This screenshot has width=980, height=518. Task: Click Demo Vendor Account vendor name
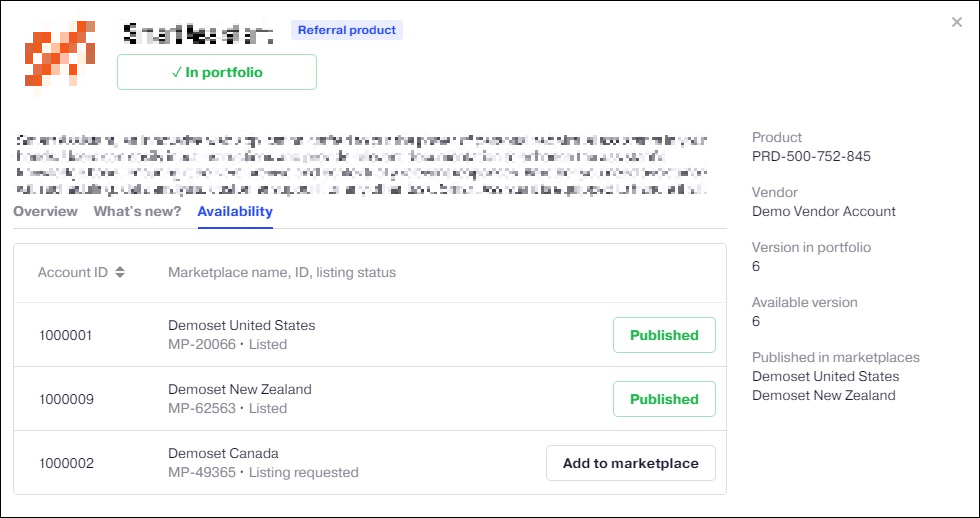pos(824,211)
